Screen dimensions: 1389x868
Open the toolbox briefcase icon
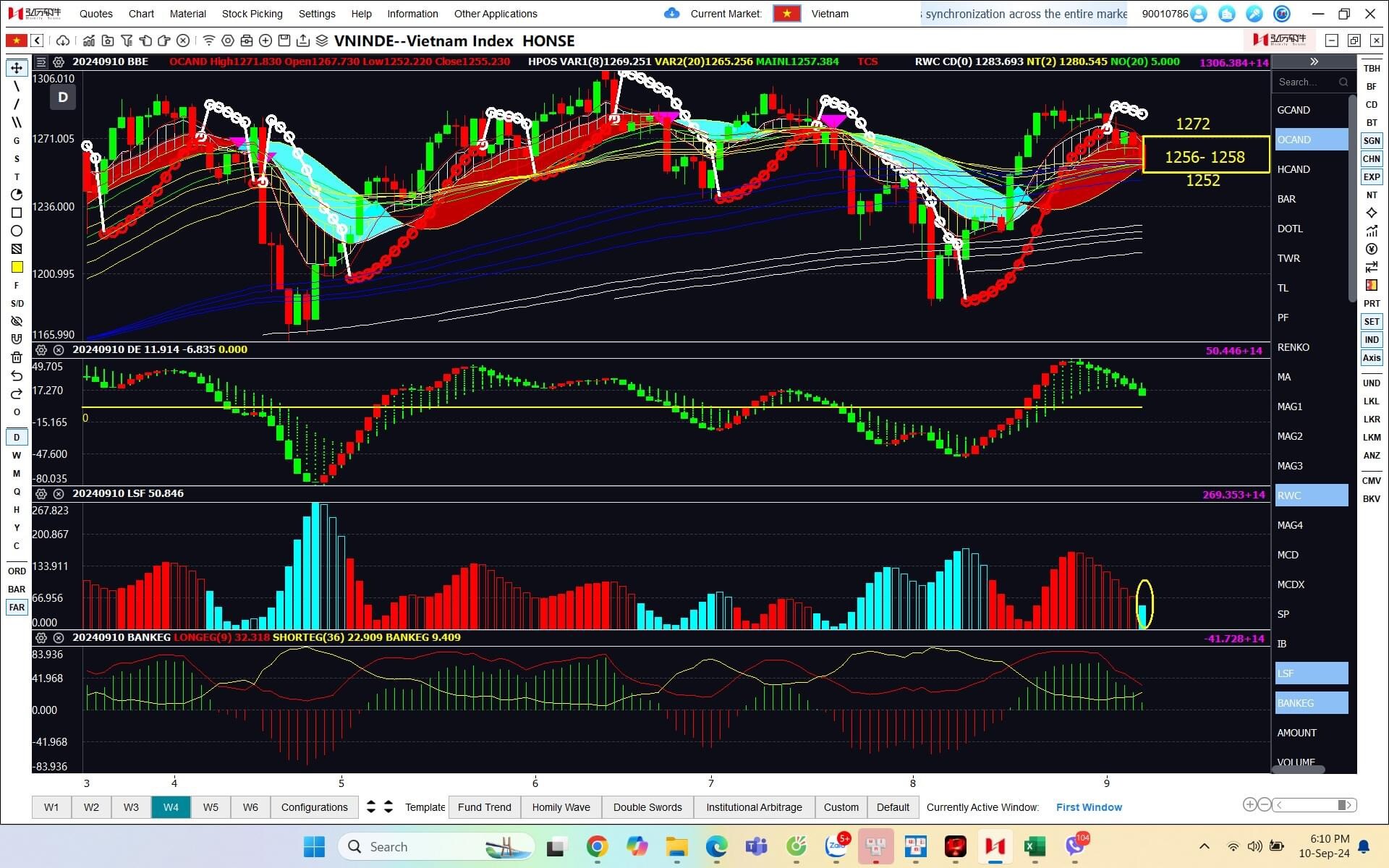tap(247, 41)
